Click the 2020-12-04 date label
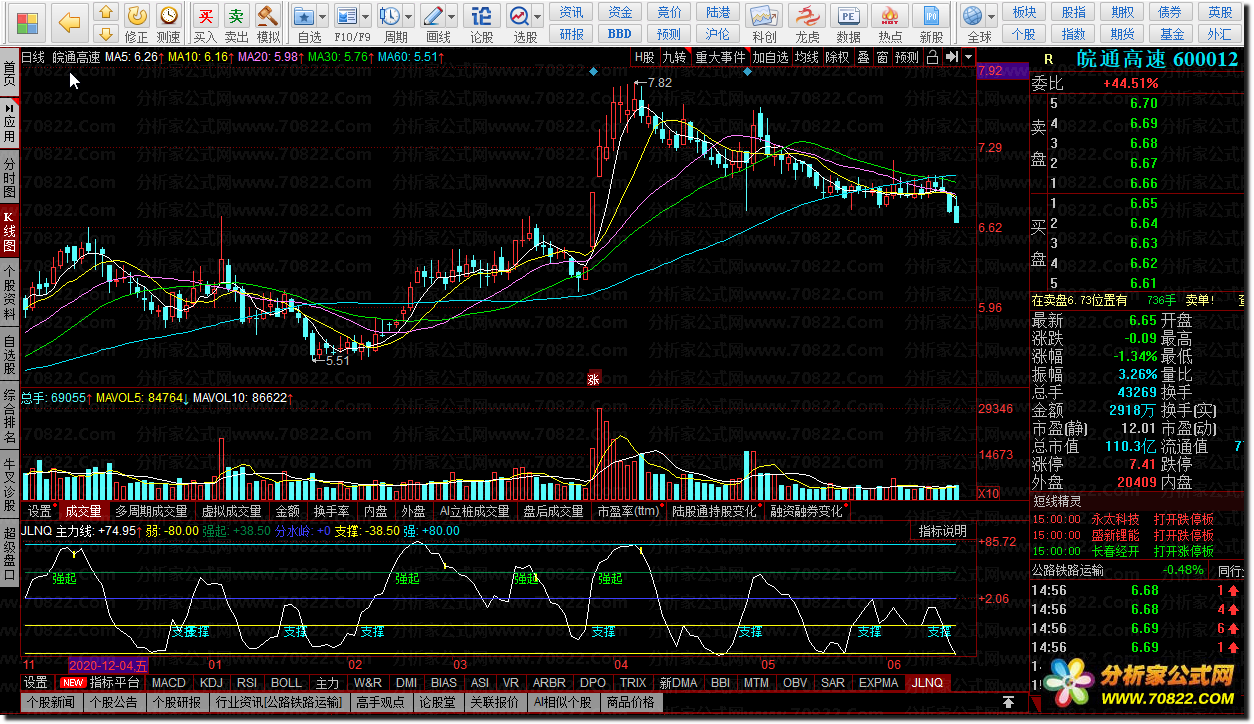 tap(108, 665)
